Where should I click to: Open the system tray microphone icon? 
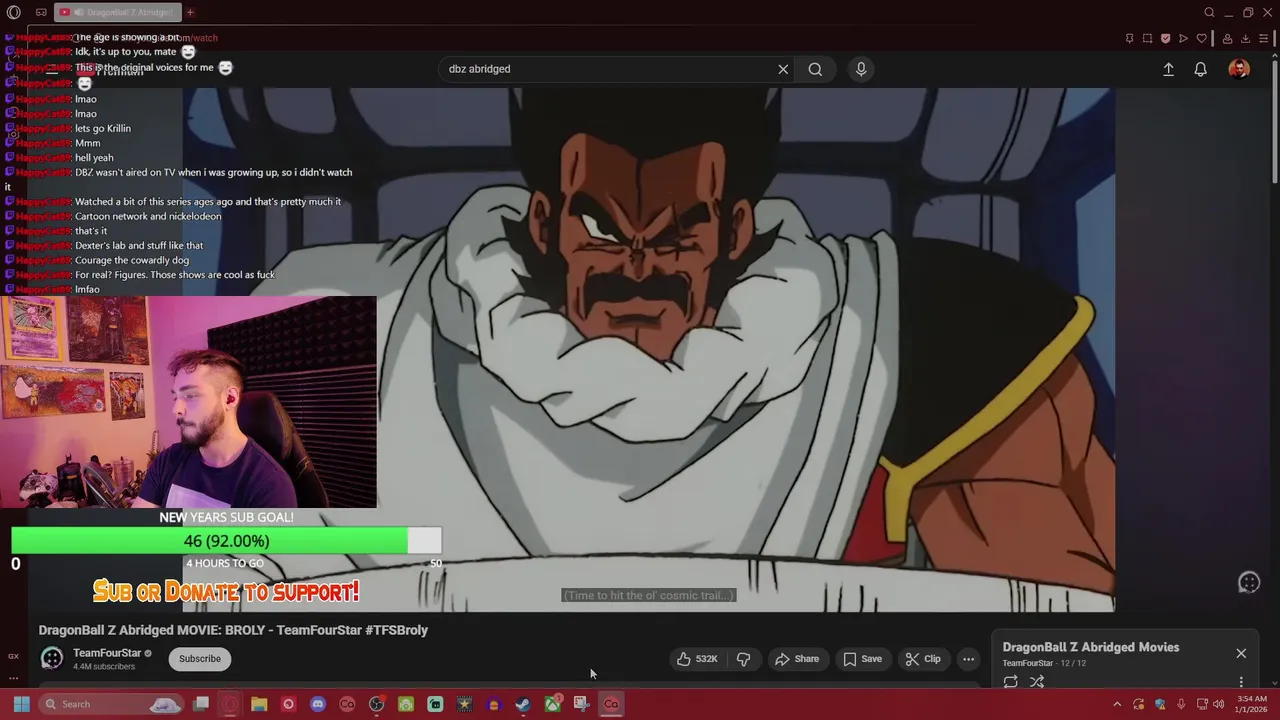click(1181, 704)
